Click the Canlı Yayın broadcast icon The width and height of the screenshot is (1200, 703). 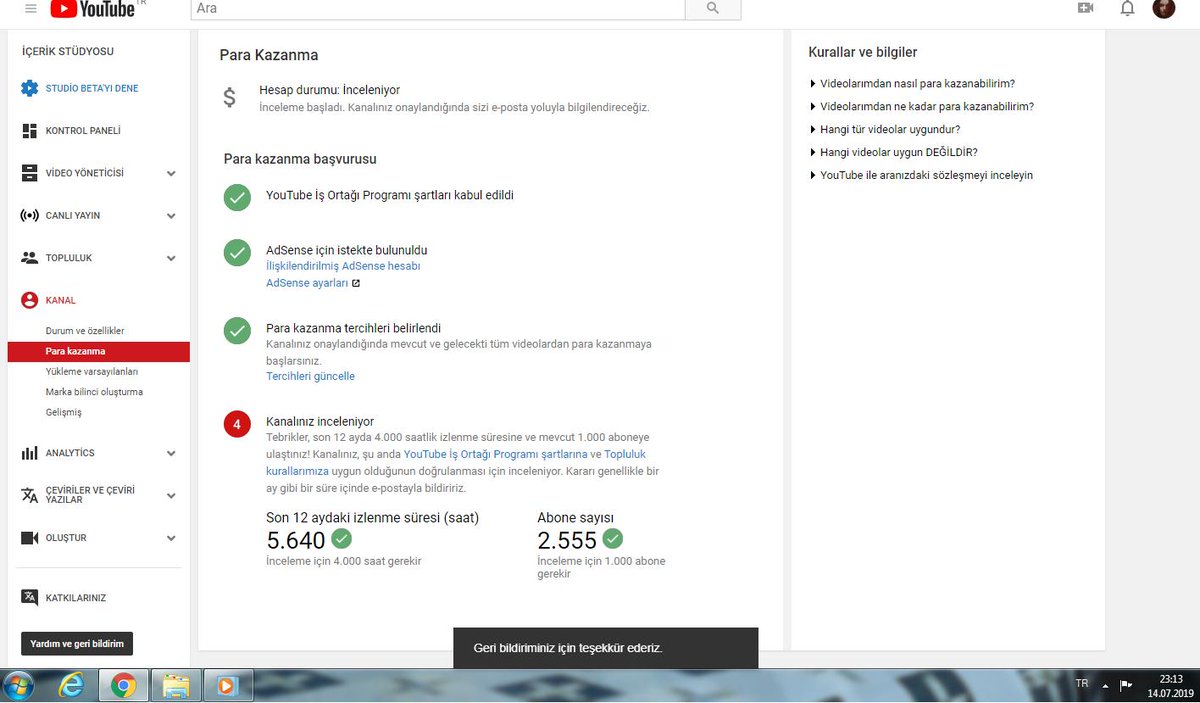tap(30, 216)
